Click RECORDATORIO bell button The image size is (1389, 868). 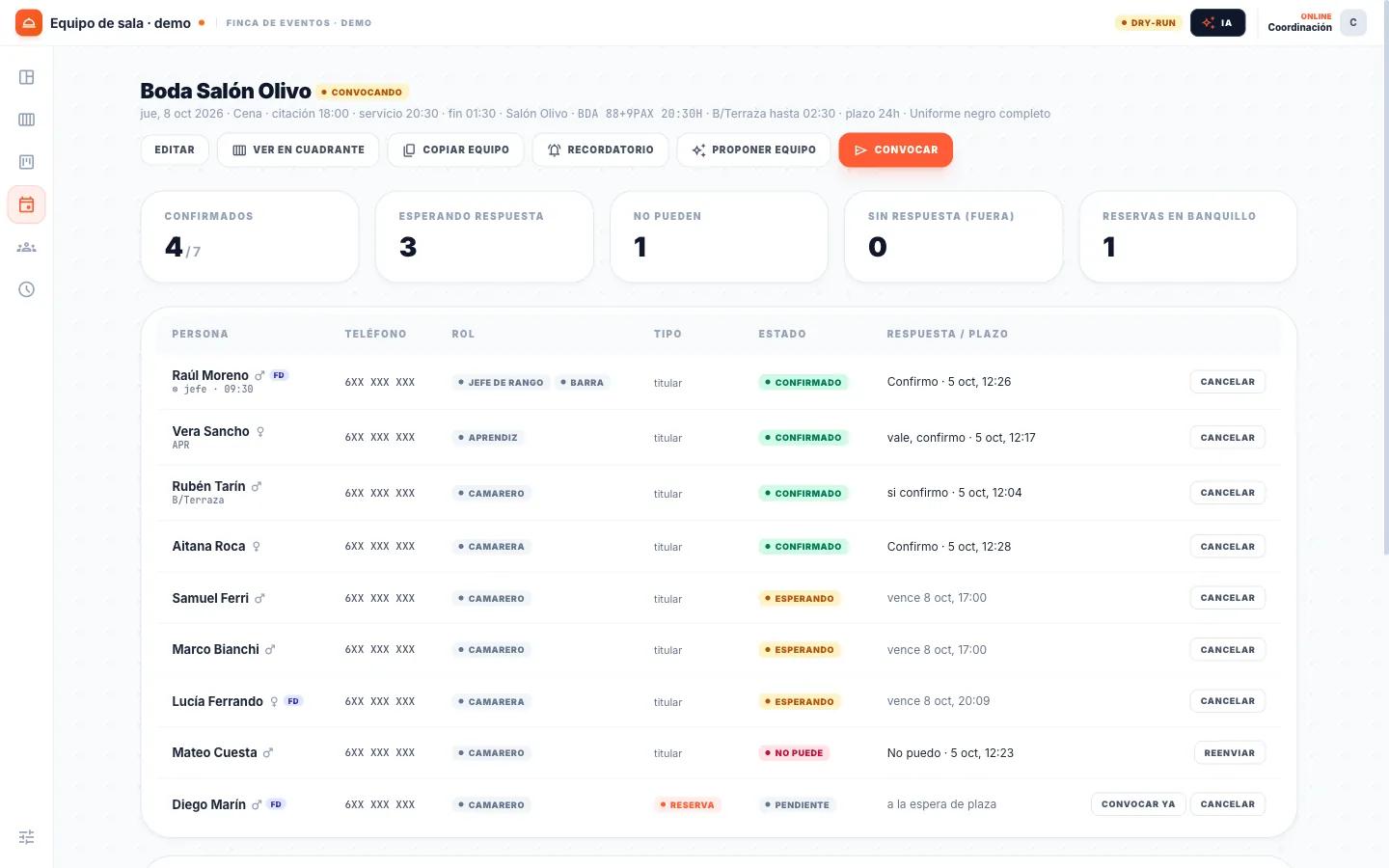600,149
